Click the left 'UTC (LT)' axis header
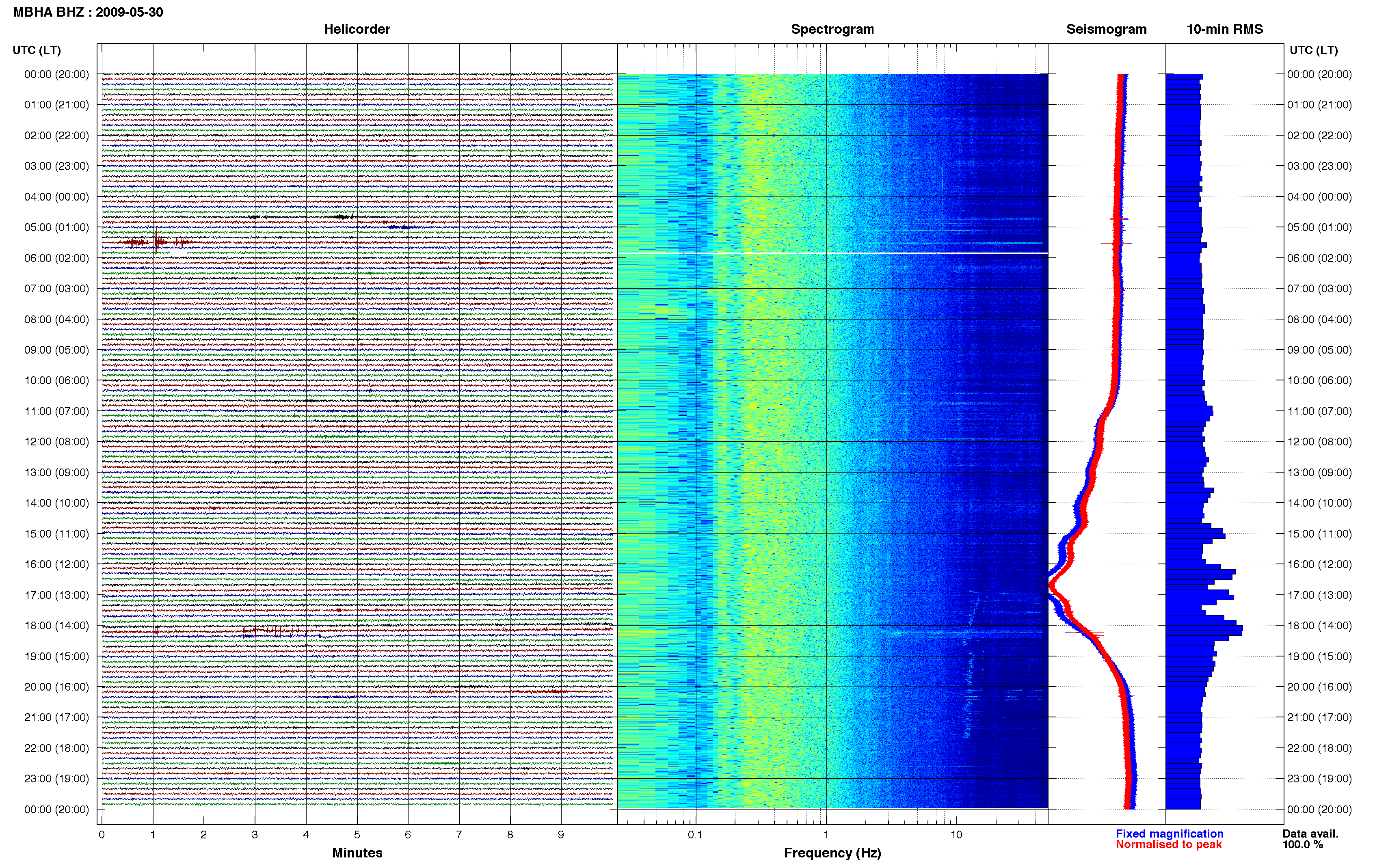This screenshot has width=1388, height=868. tap(37, 50)
